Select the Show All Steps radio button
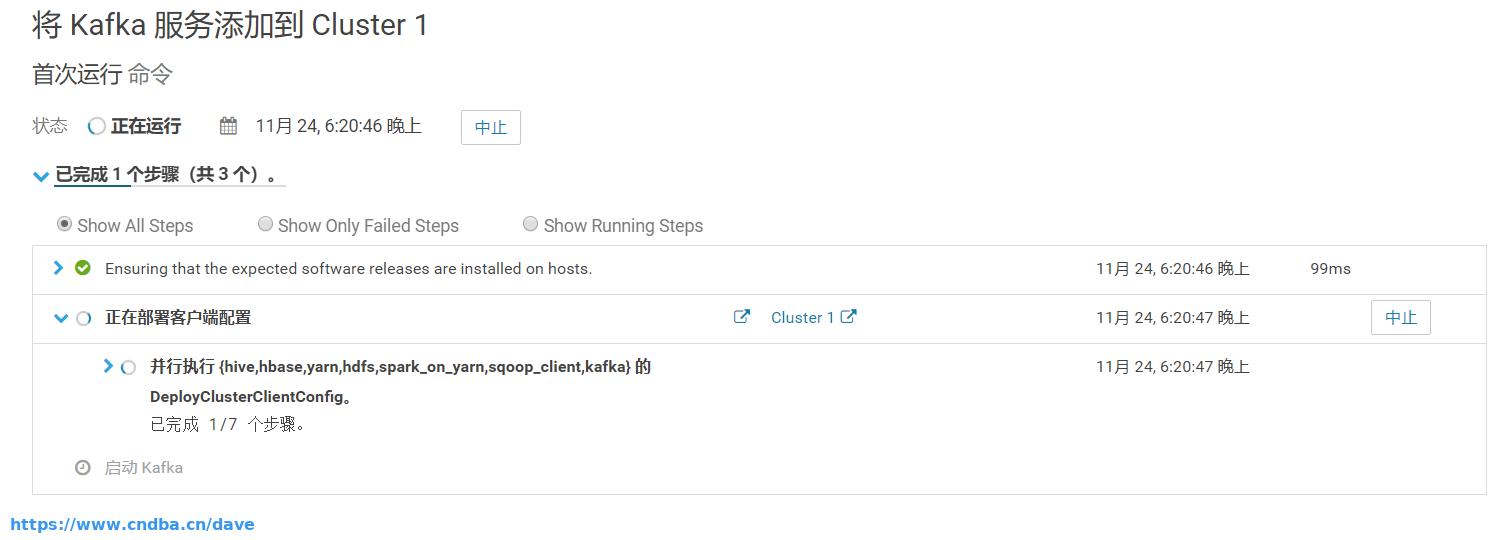 click(64, 224)
